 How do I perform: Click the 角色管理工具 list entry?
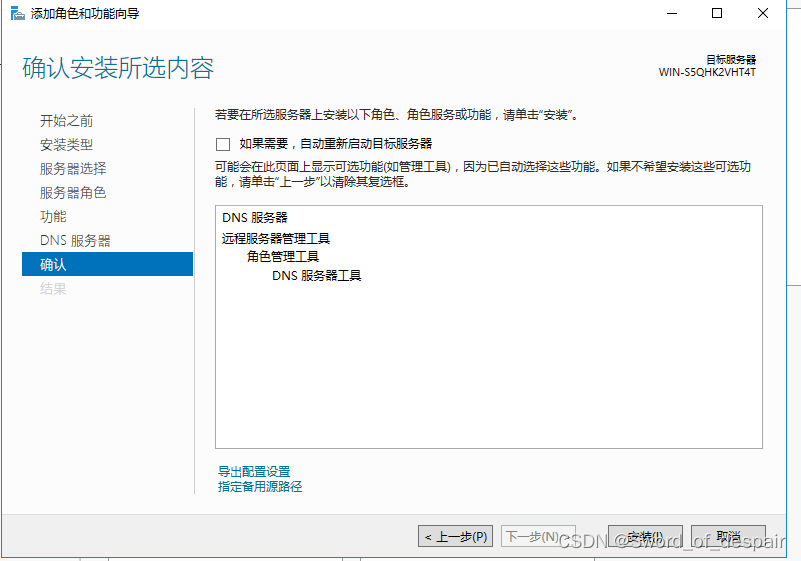[283, 257]
